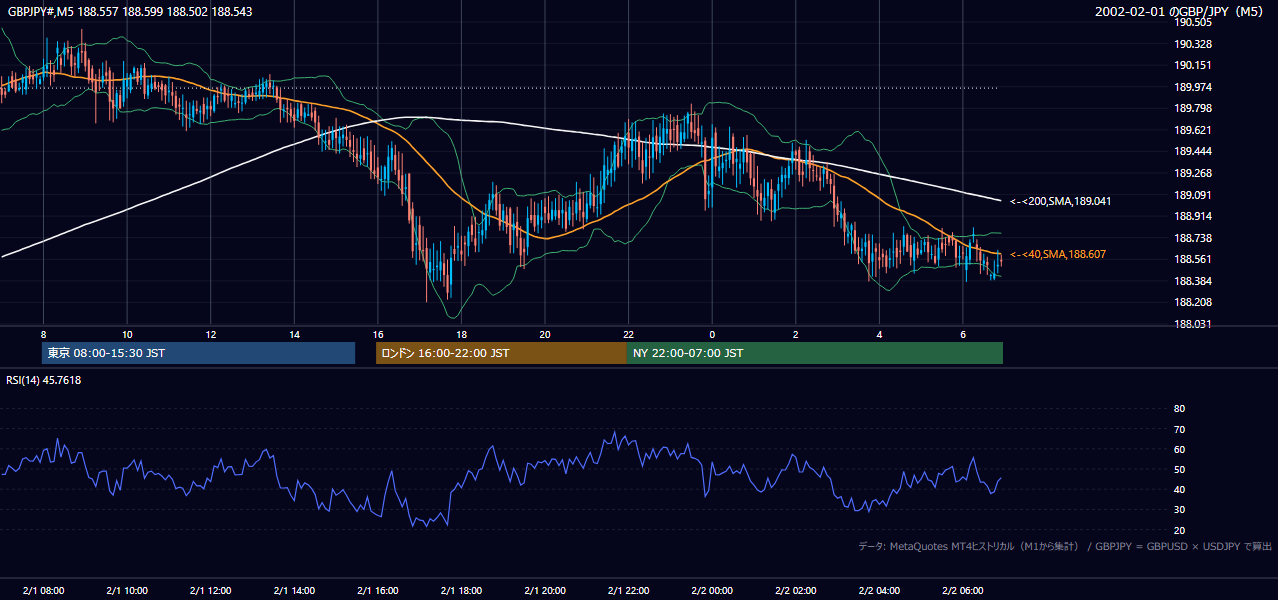The height and width of the screenshot is (600, 1278).
Task: Click hour tick 20 under the price chart
Action: pos(545,334)
